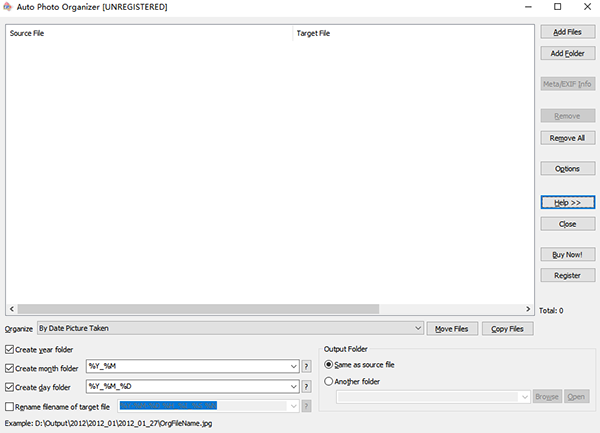
Task: Open the Register dialog
Action: click(x=567, y=275)
